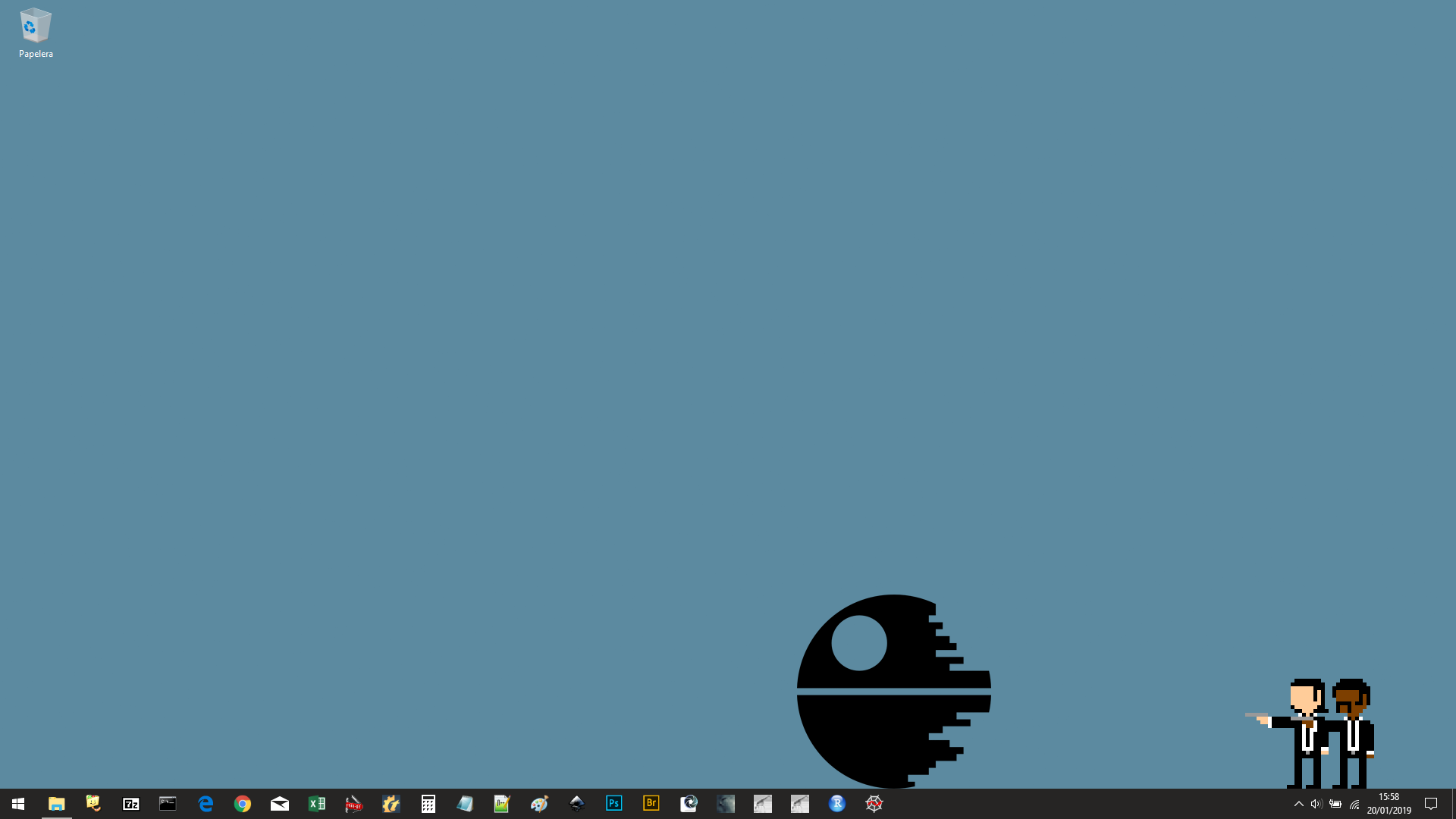Open the Mail app envelope icon
This screenshot has height=819, width=1456.
coord(279,804)
